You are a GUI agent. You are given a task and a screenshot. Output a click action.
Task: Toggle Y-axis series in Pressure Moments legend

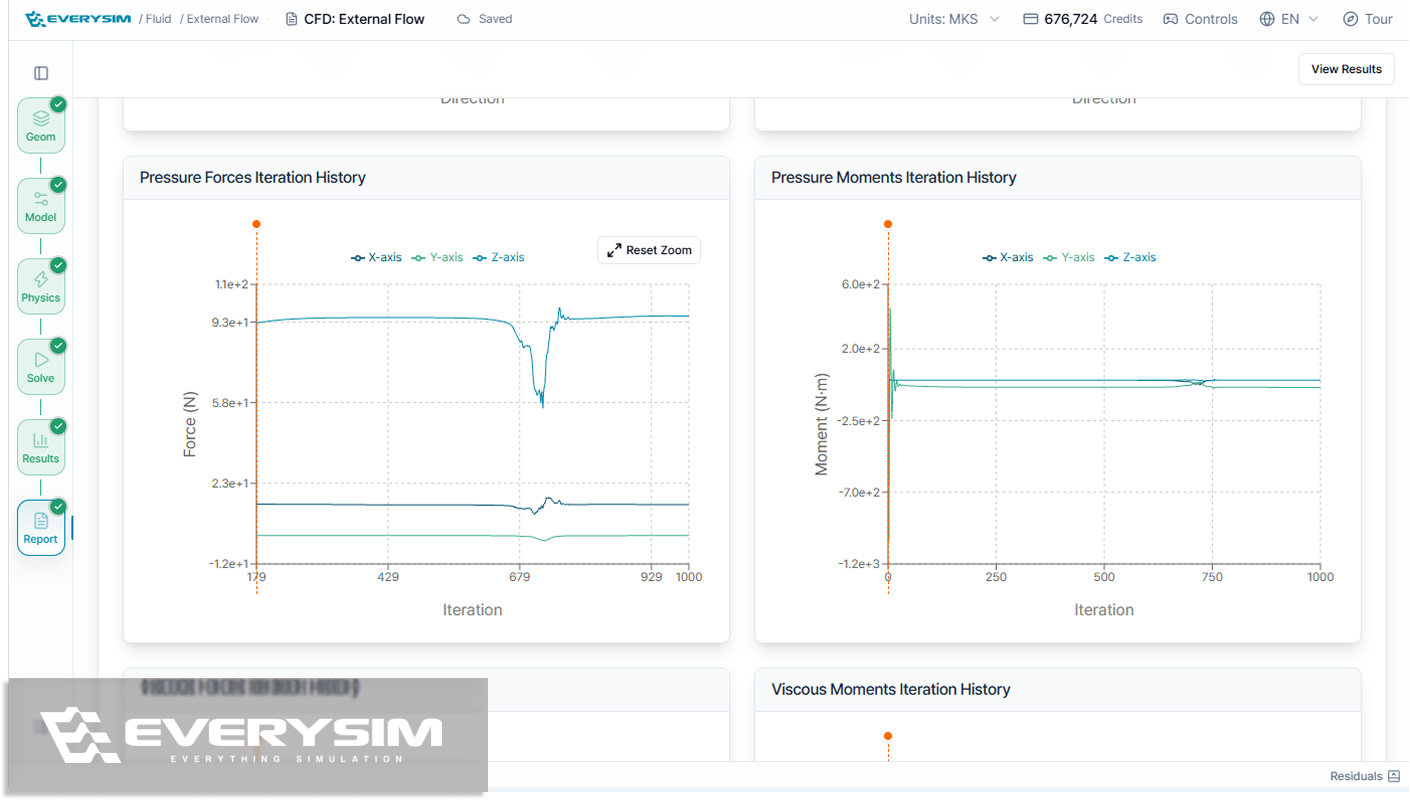1069,257
